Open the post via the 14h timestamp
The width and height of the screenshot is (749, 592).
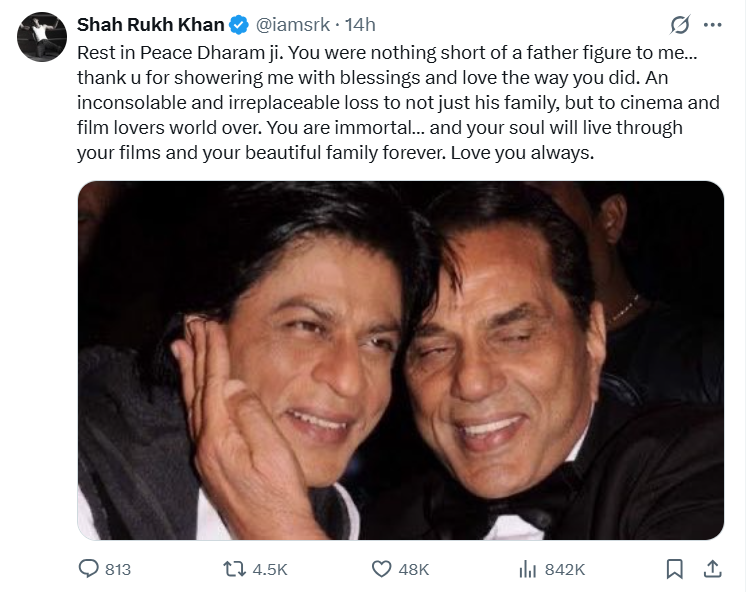[x=360, y=24]
